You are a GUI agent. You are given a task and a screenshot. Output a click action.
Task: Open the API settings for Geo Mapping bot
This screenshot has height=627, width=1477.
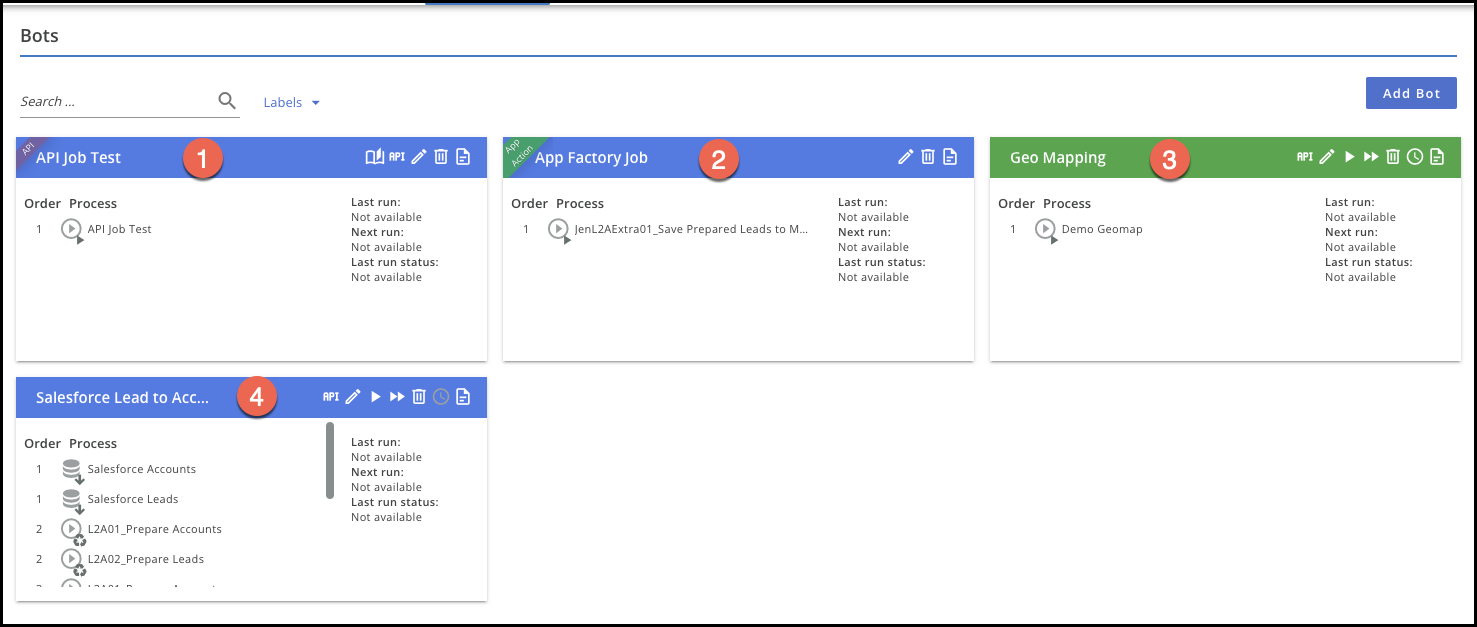1306,156
